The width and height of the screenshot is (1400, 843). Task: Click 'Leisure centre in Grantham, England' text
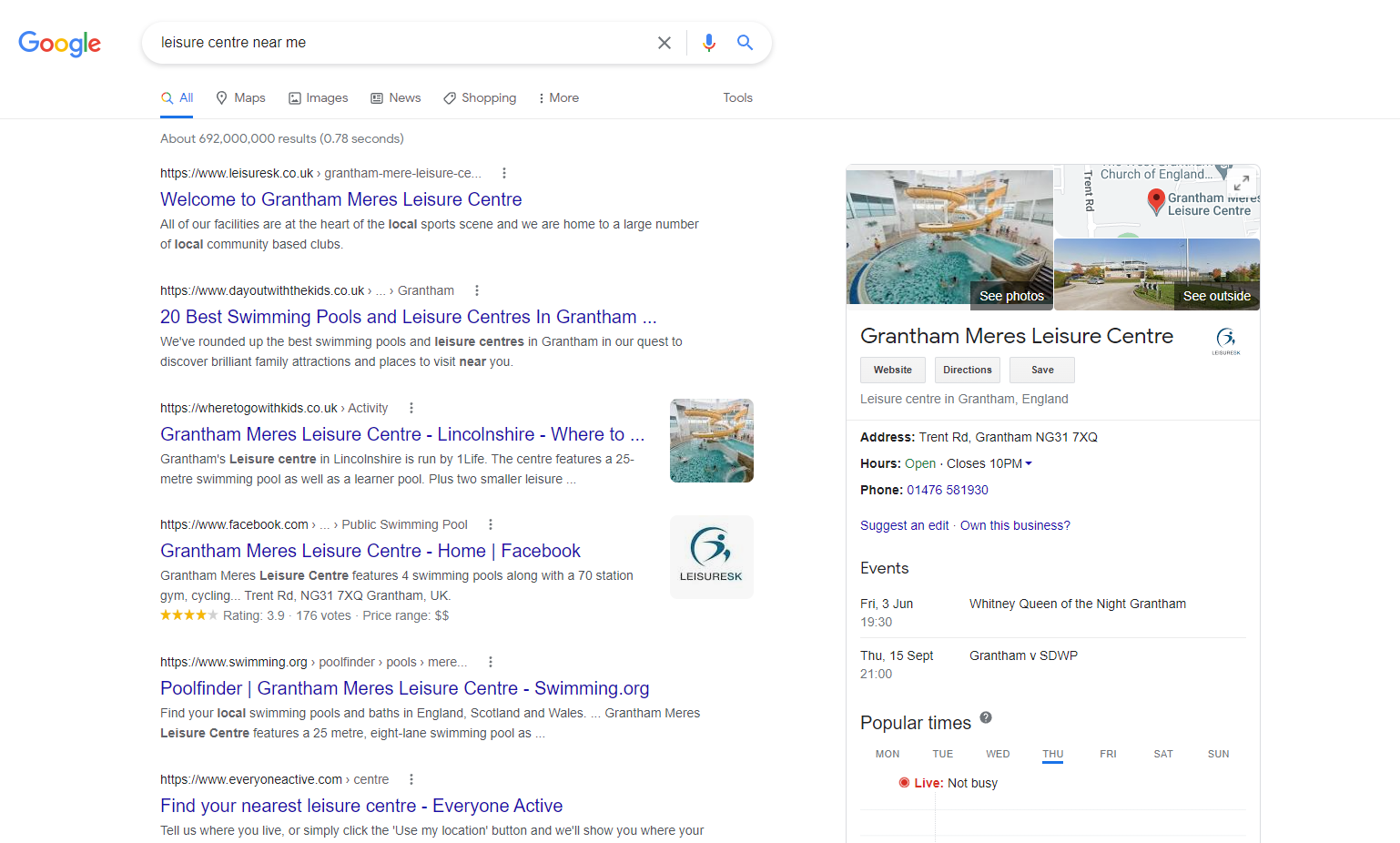pyautogui.click(x=964, y=399)
